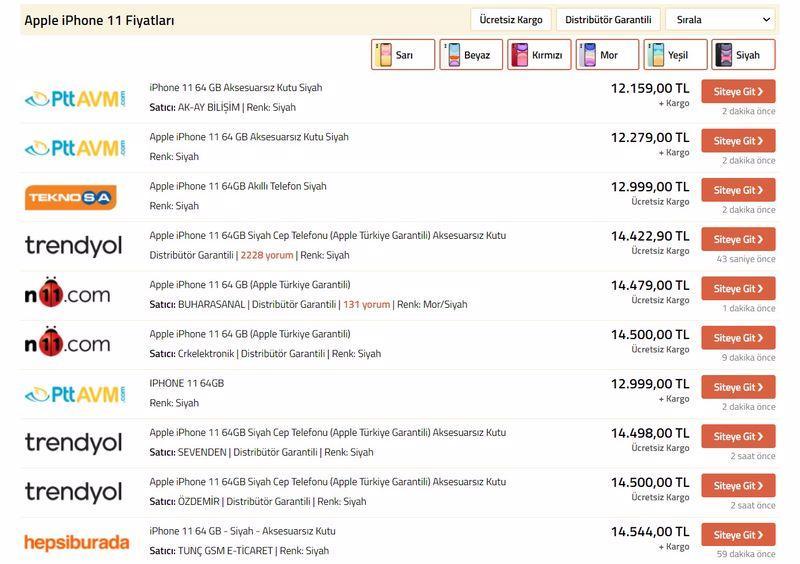This screenshot has width=800, height=564.
Task: Click the Teknosa store logo
Action: click(x=70, y=198)
